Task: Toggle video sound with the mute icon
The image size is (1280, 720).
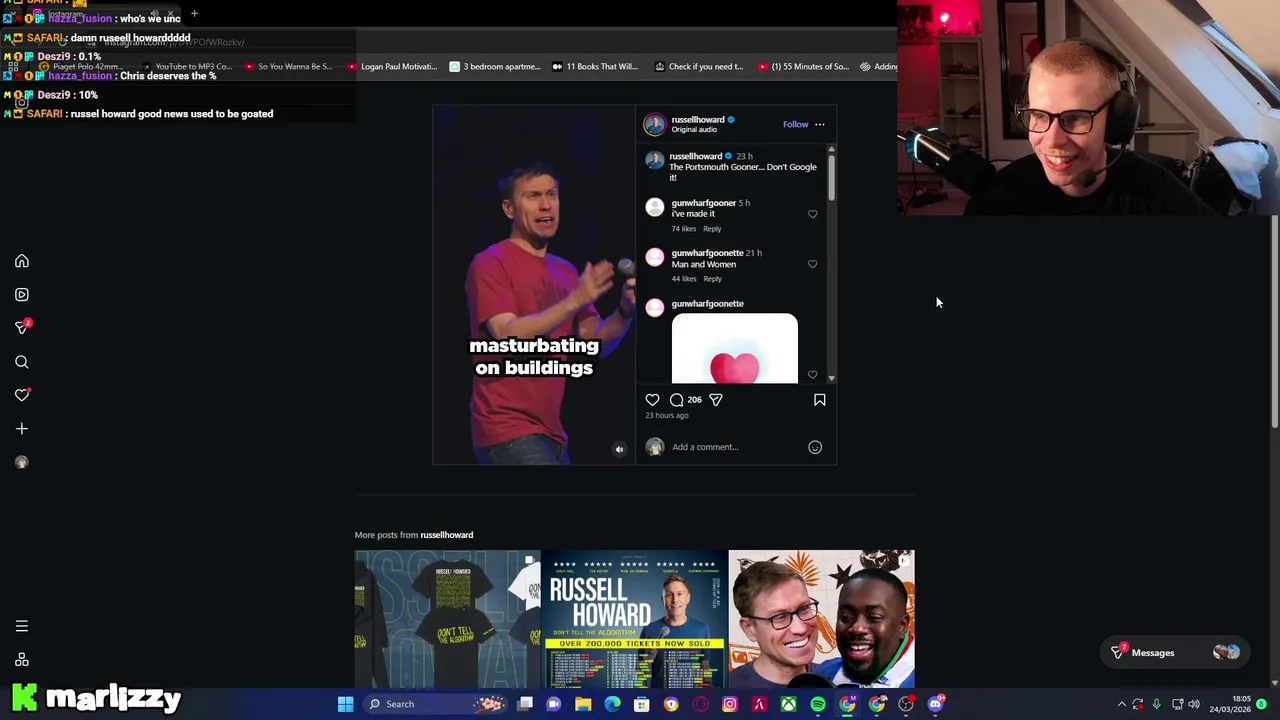Action: 619,449
